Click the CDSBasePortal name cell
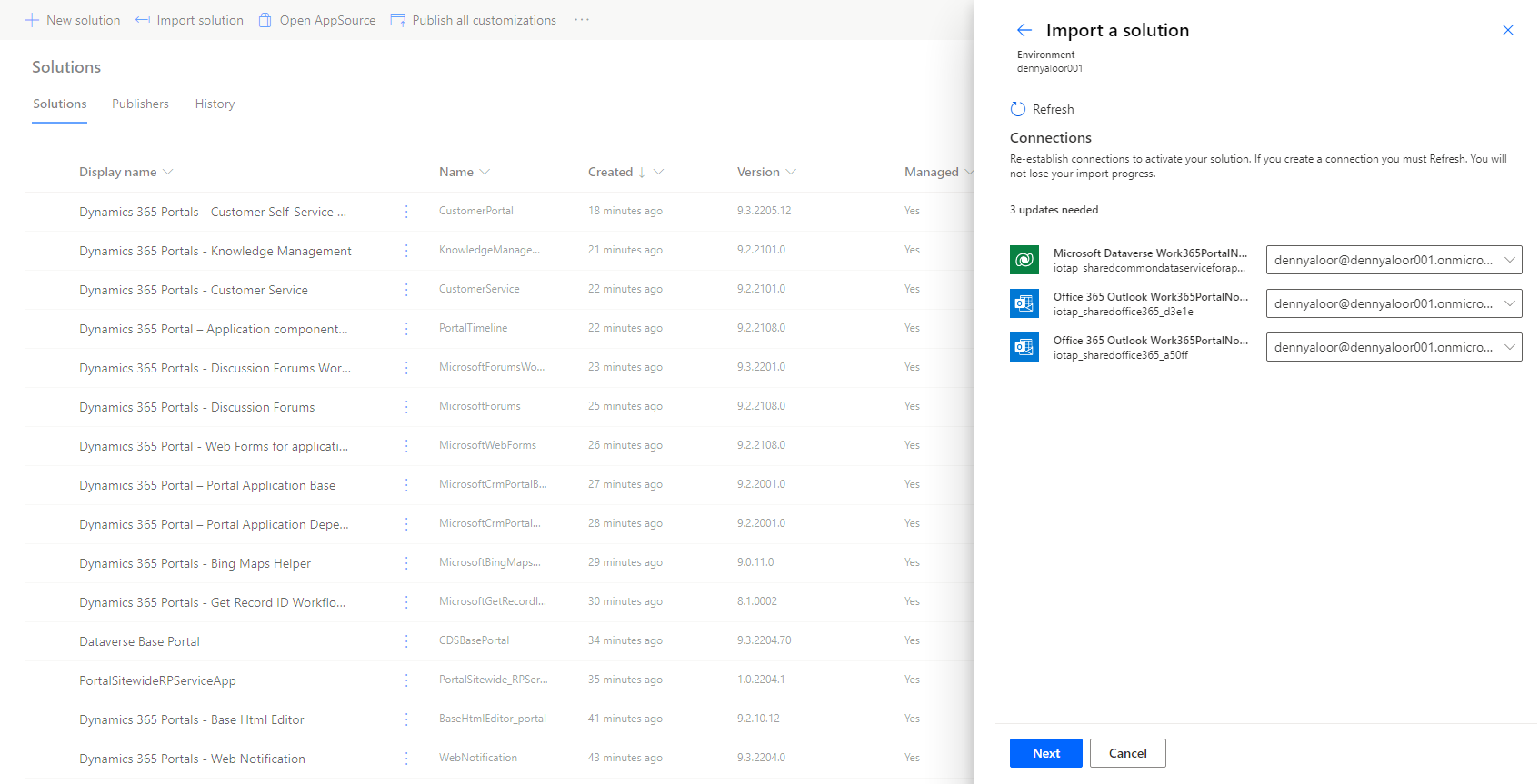 click(474, 640)
